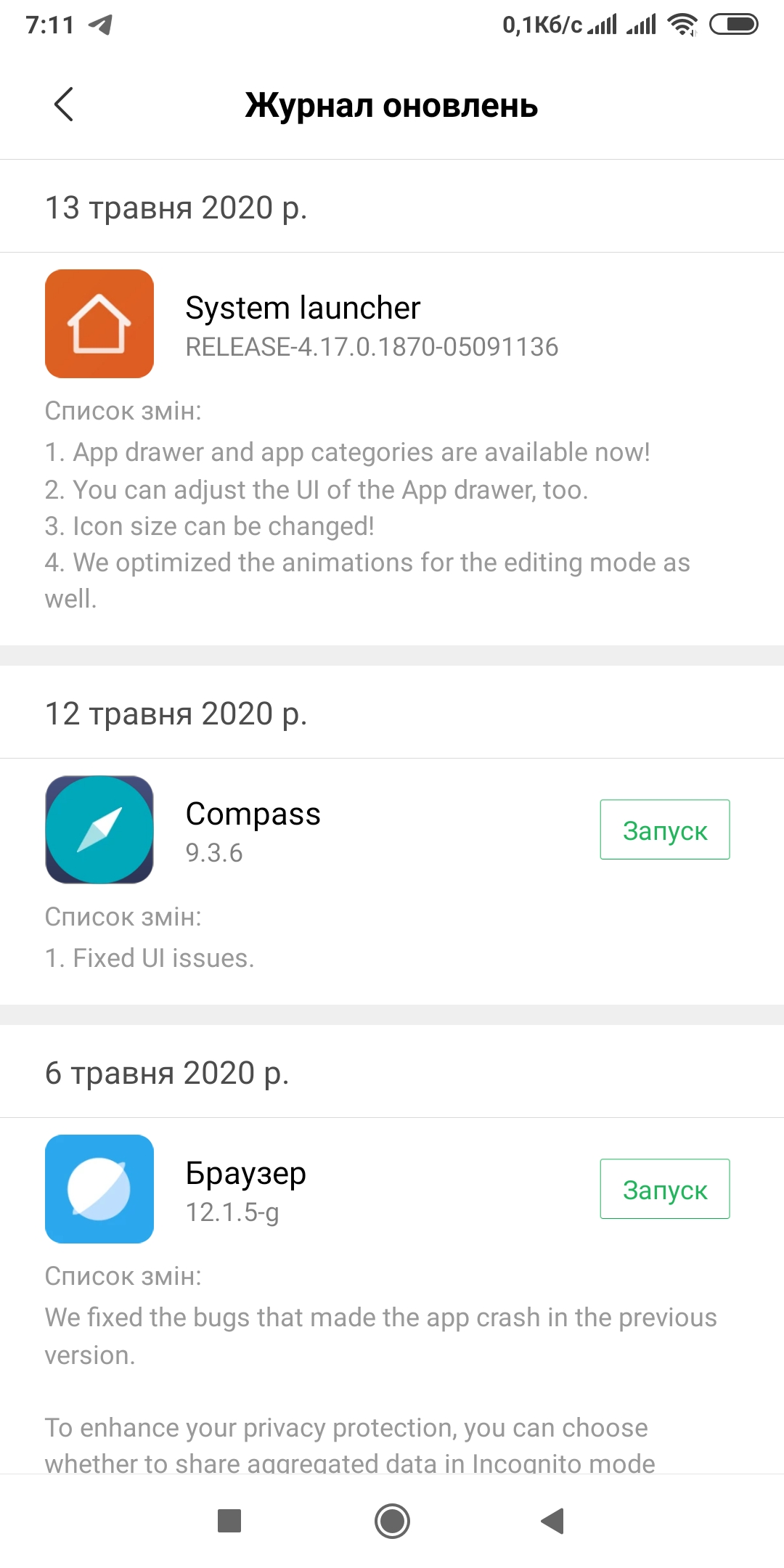Tap the Браузер app name
Viewport: 784px width, 1568px height.
(246, 1173)
